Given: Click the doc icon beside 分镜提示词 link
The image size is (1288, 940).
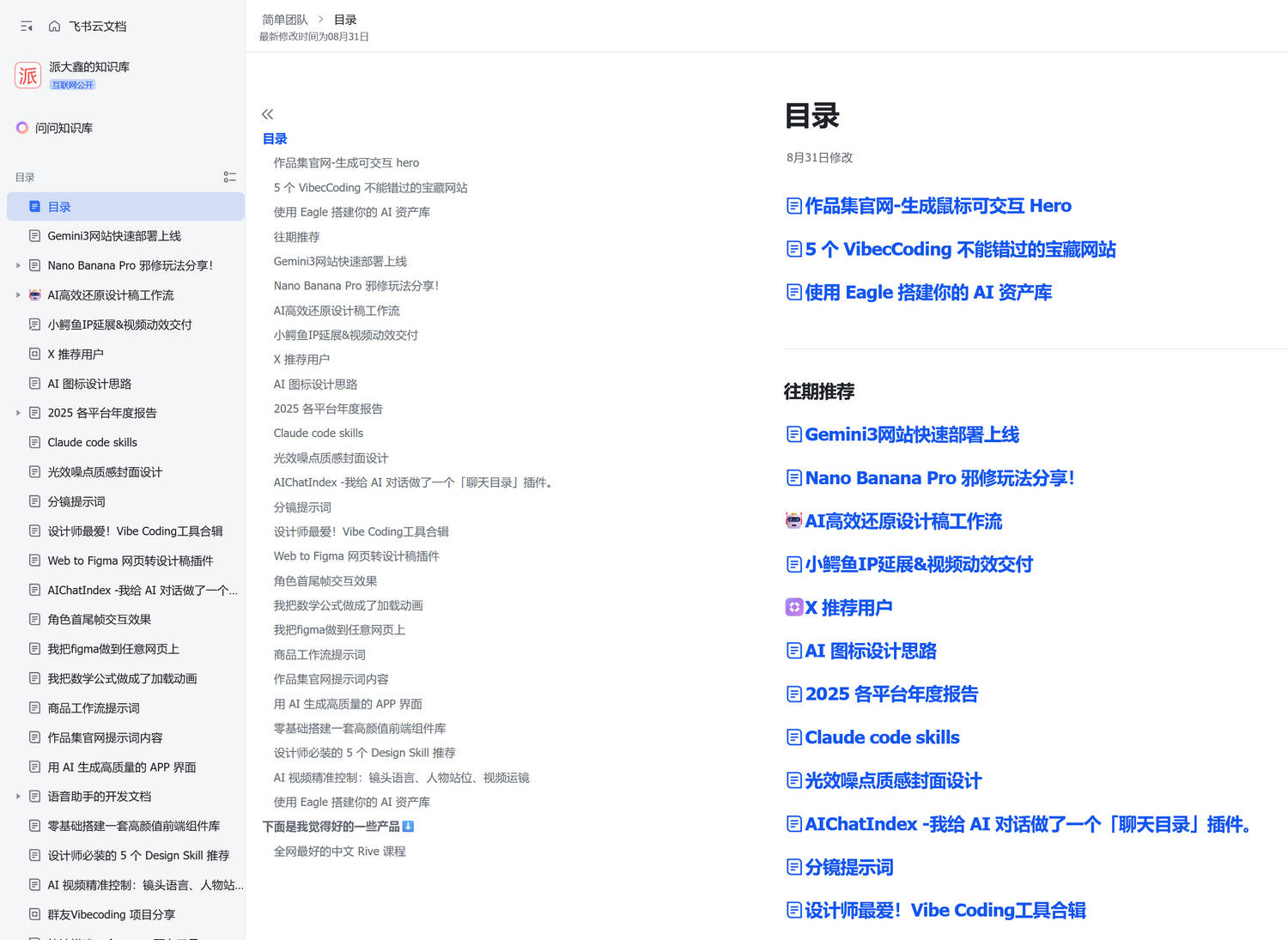Looking at the screenshot, I should pos(794,867).
